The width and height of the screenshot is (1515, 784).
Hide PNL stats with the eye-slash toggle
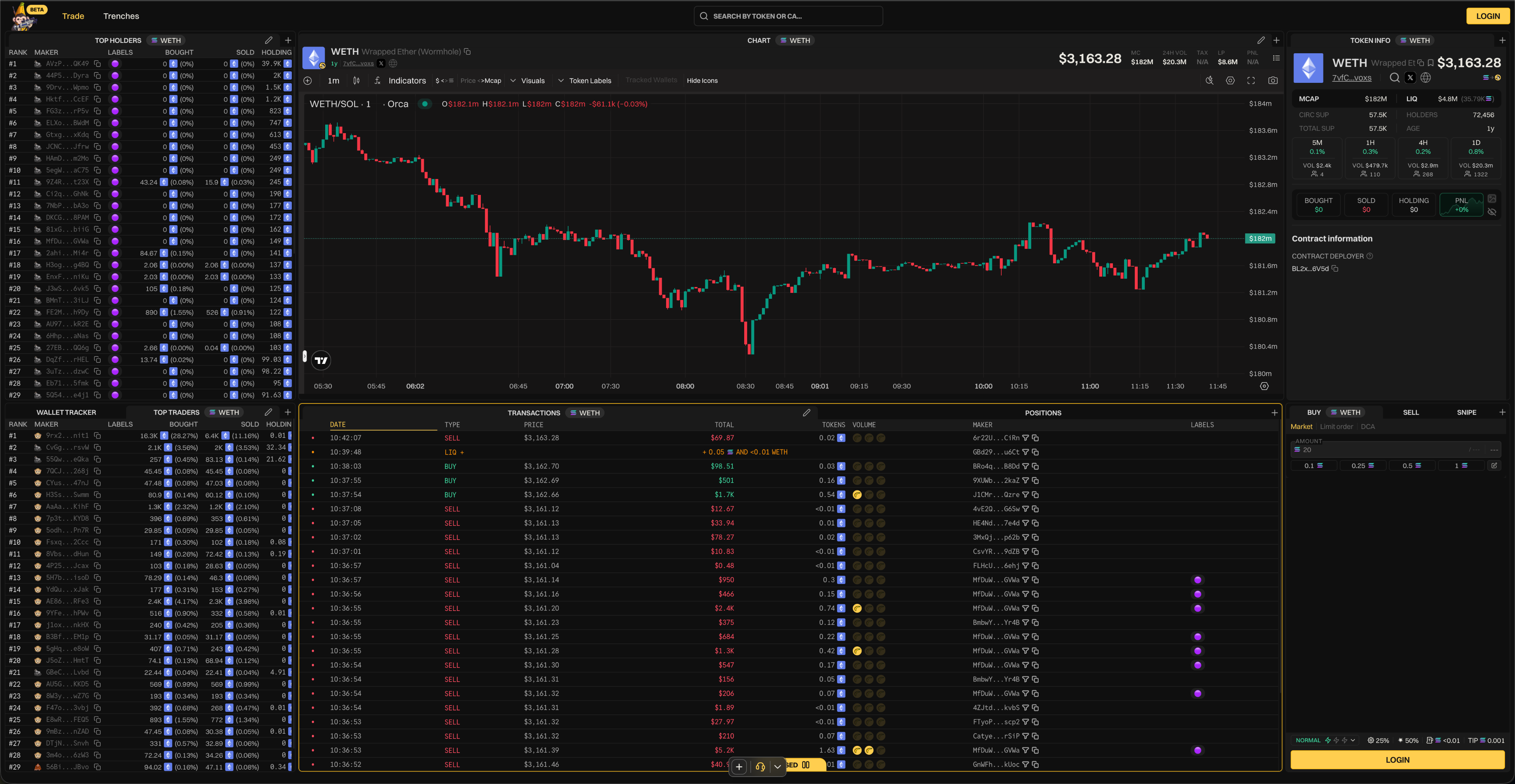point(1492,212)
